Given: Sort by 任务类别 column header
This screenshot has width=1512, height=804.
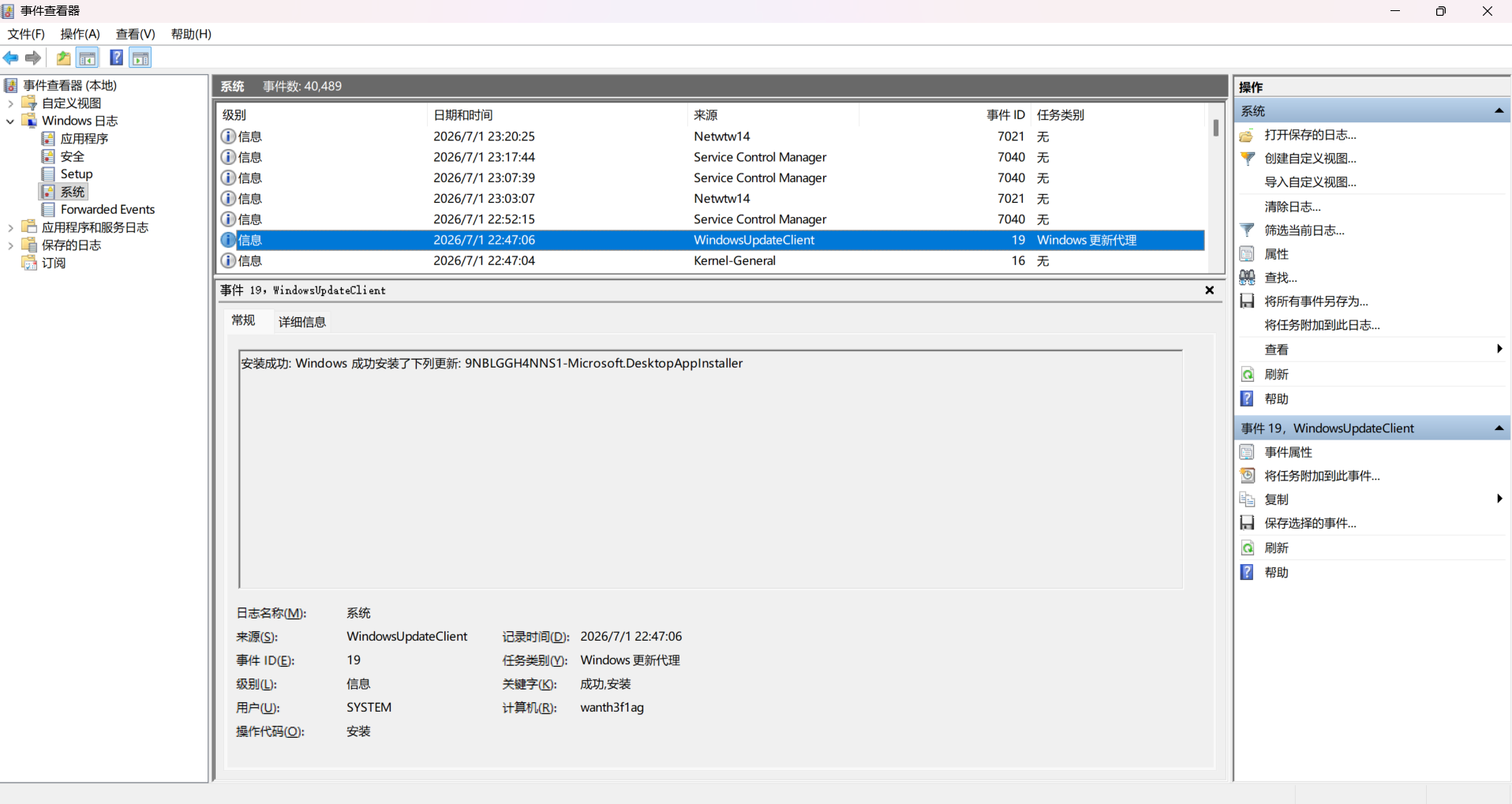Looking at the screenshot, I should (1118, 115).
